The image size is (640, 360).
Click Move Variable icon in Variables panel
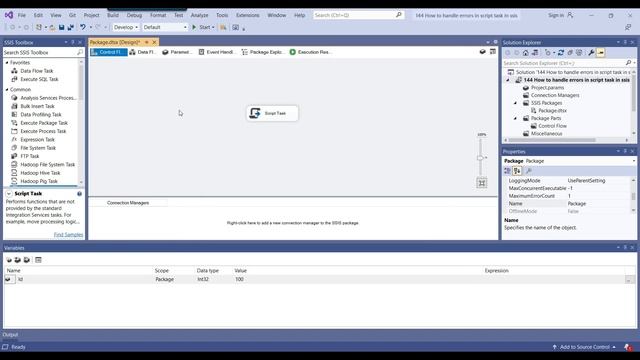18,260
